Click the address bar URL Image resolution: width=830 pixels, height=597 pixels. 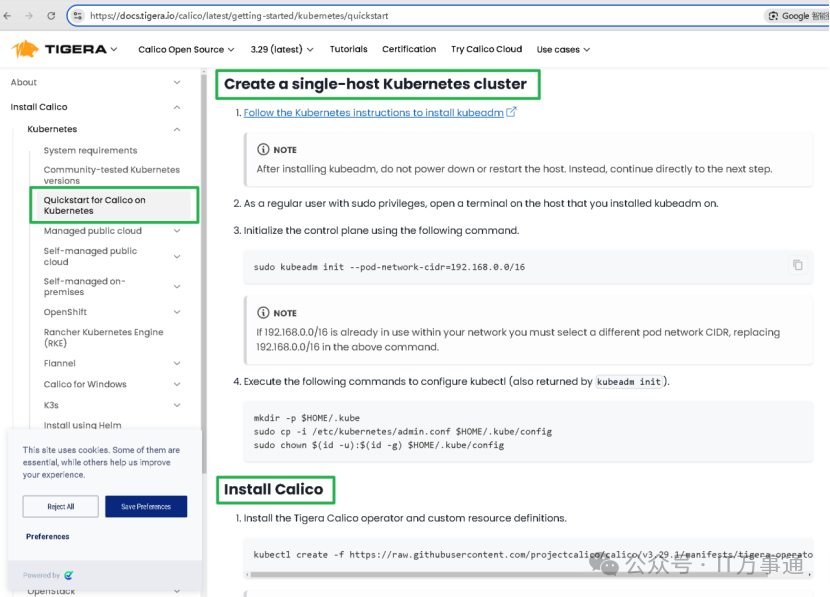[x=239, y=16]
